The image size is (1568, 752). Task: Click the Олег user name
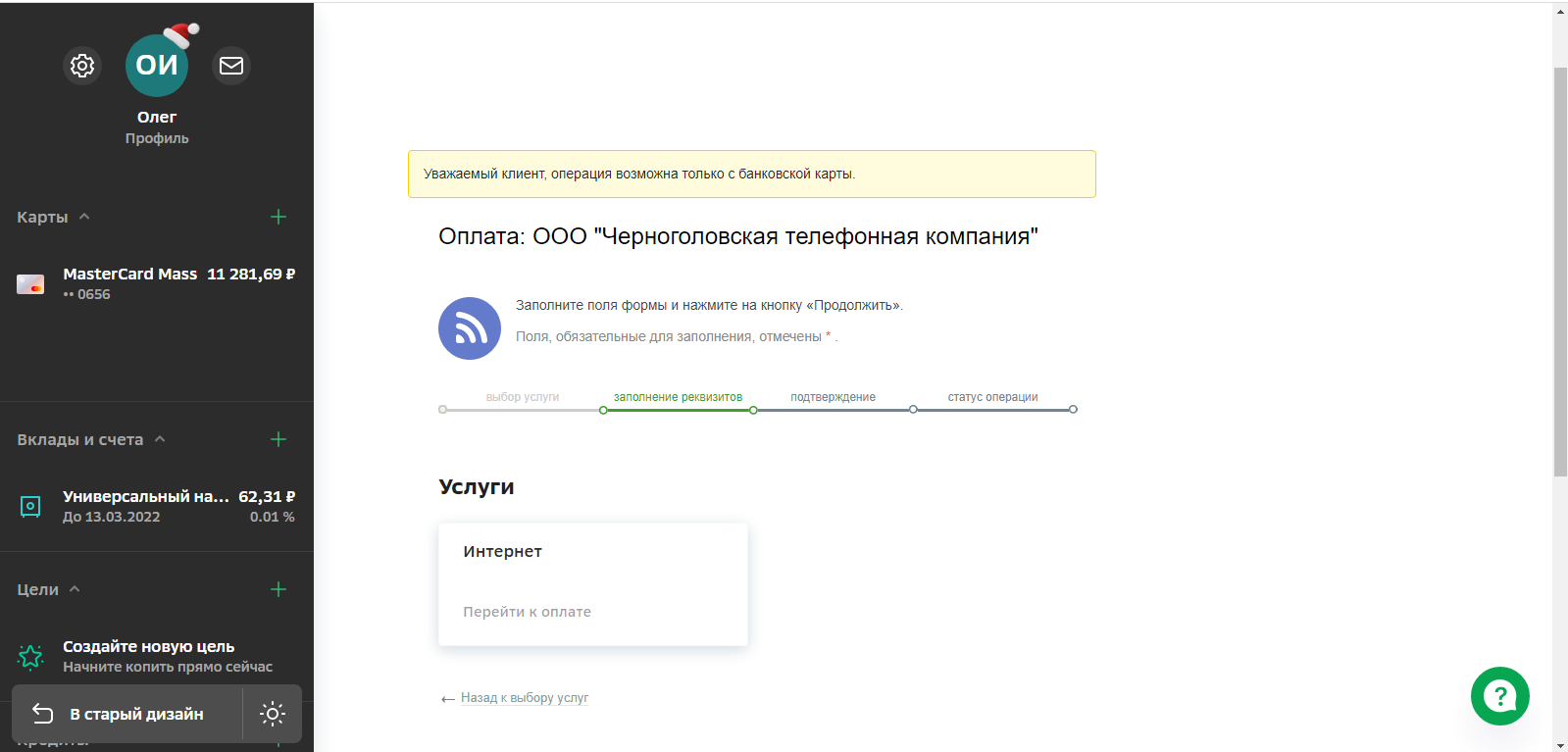coord(157,117)
